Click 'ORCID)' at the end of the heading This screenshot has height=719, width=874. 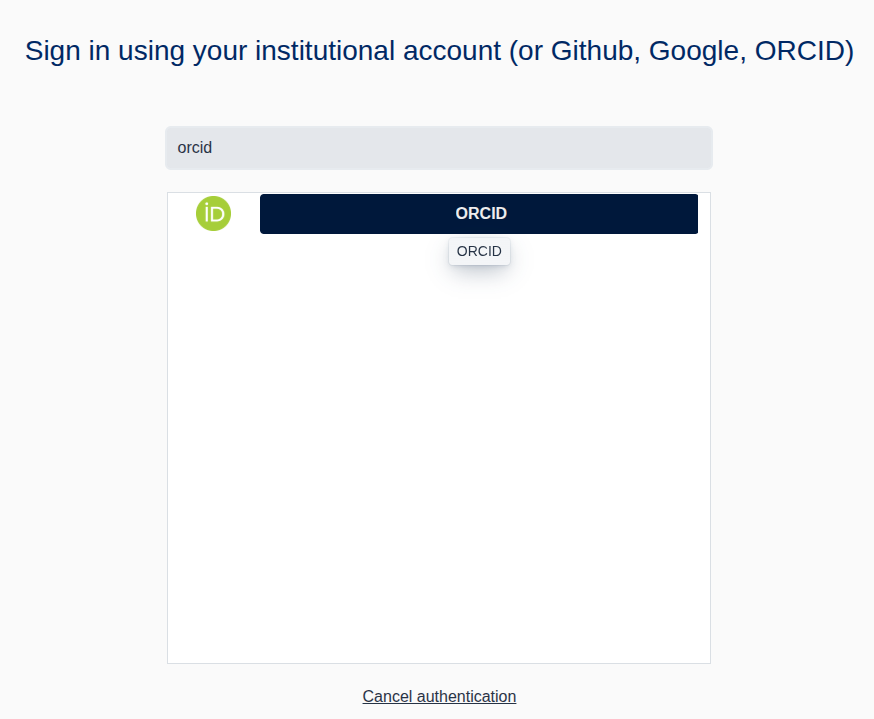click(x=804, y=51)
